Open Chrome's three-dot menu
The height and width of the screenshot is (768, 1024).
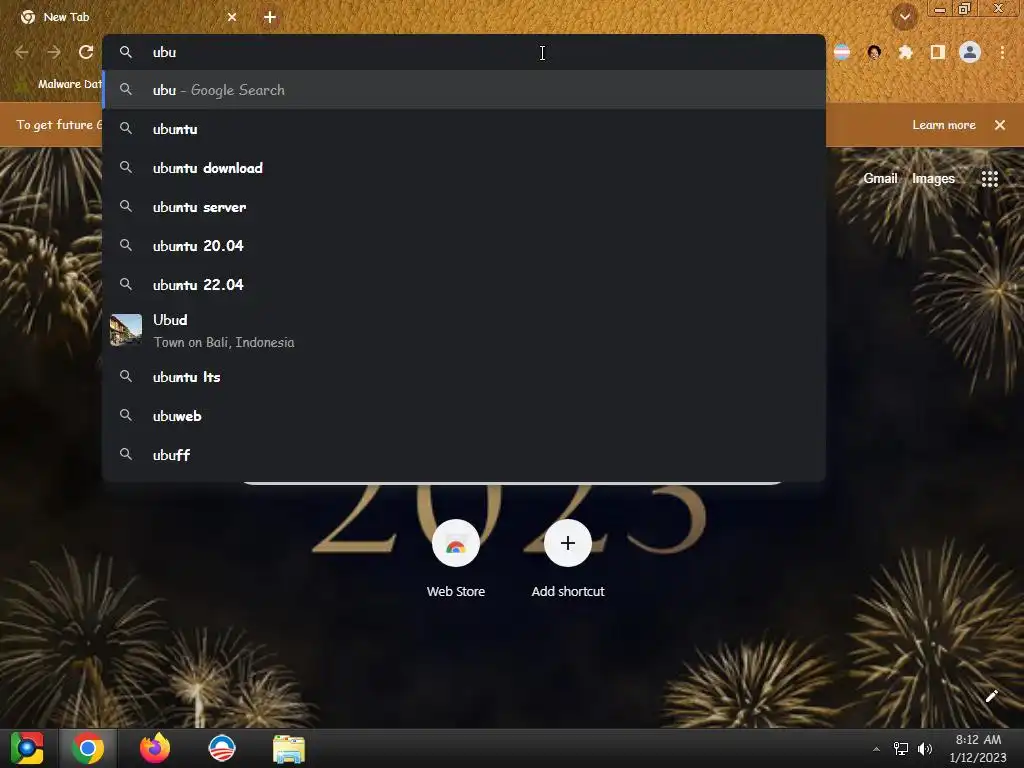coord(1002,52)
